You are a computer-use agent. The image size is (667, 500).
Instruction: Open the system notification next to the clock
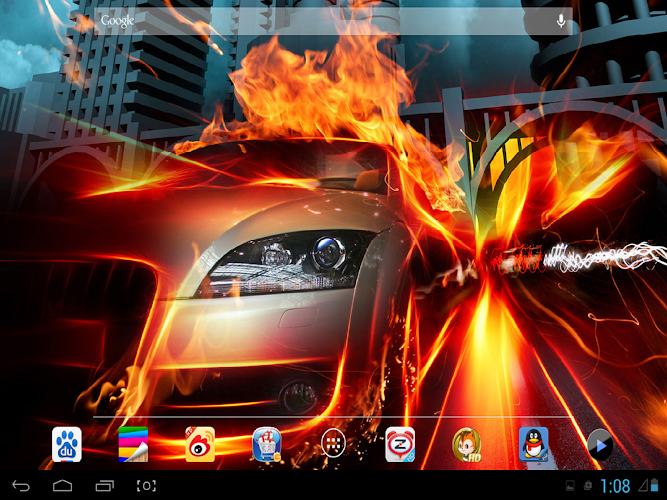click(x=588, y=486)
